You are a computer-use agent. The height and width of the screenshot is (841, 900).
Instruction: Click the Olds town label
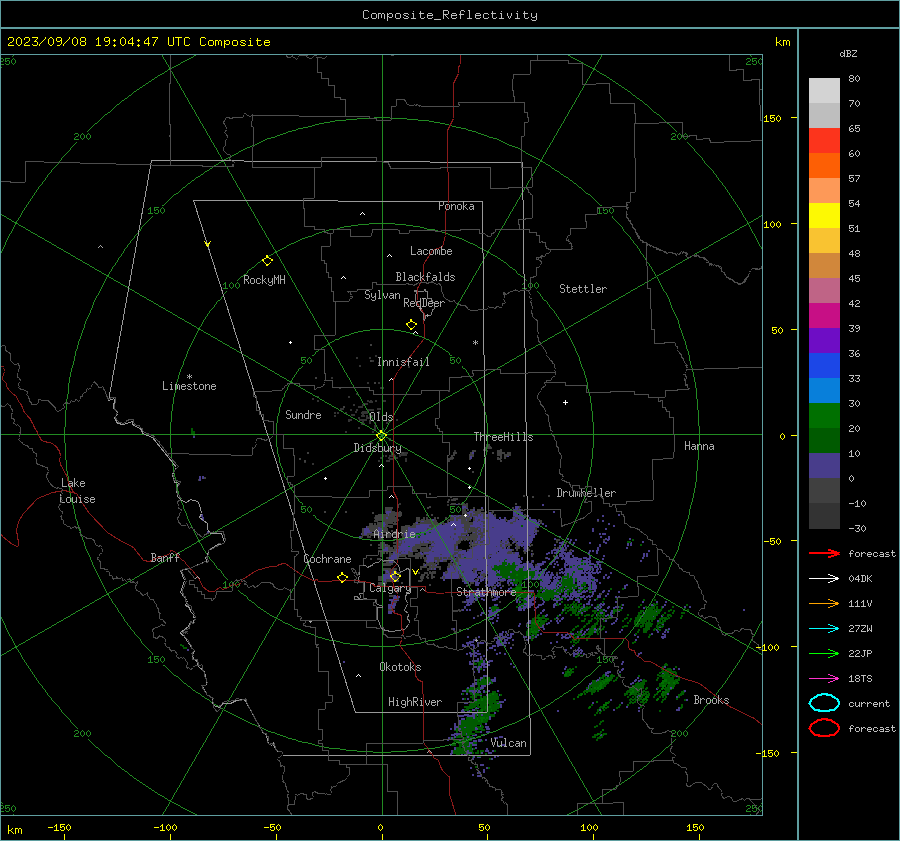tap(381, 417)
